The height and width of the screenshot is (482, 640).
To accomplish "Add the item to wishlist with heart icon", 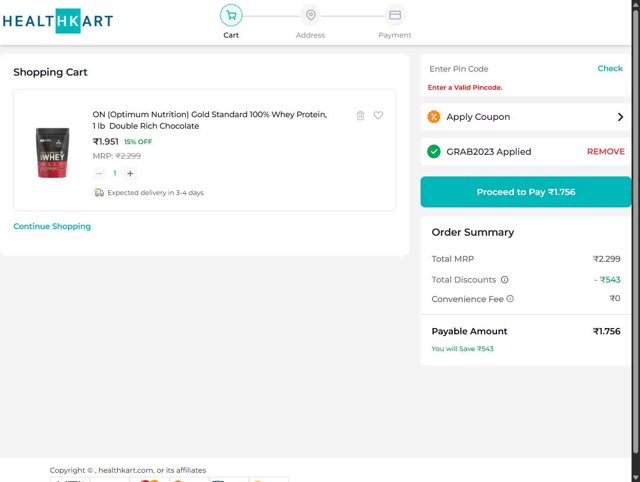I will pos(378,115).
